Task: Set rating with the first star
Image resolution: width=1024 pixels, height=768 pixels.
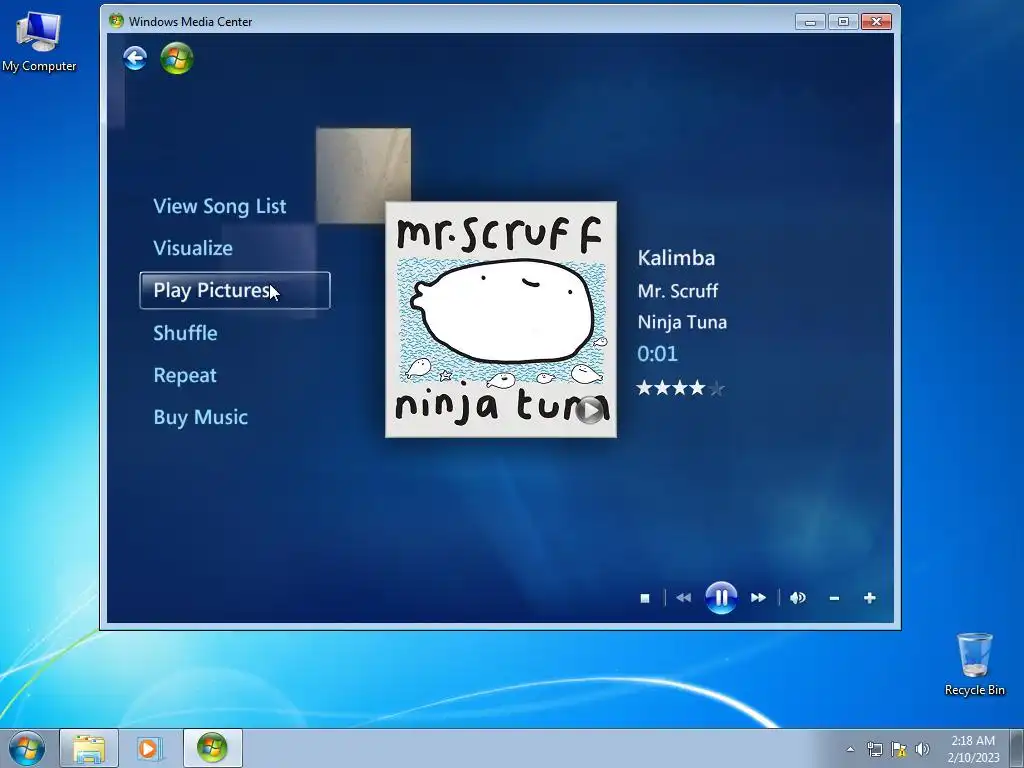Action: pyautogui.click(x=645, y=389)
